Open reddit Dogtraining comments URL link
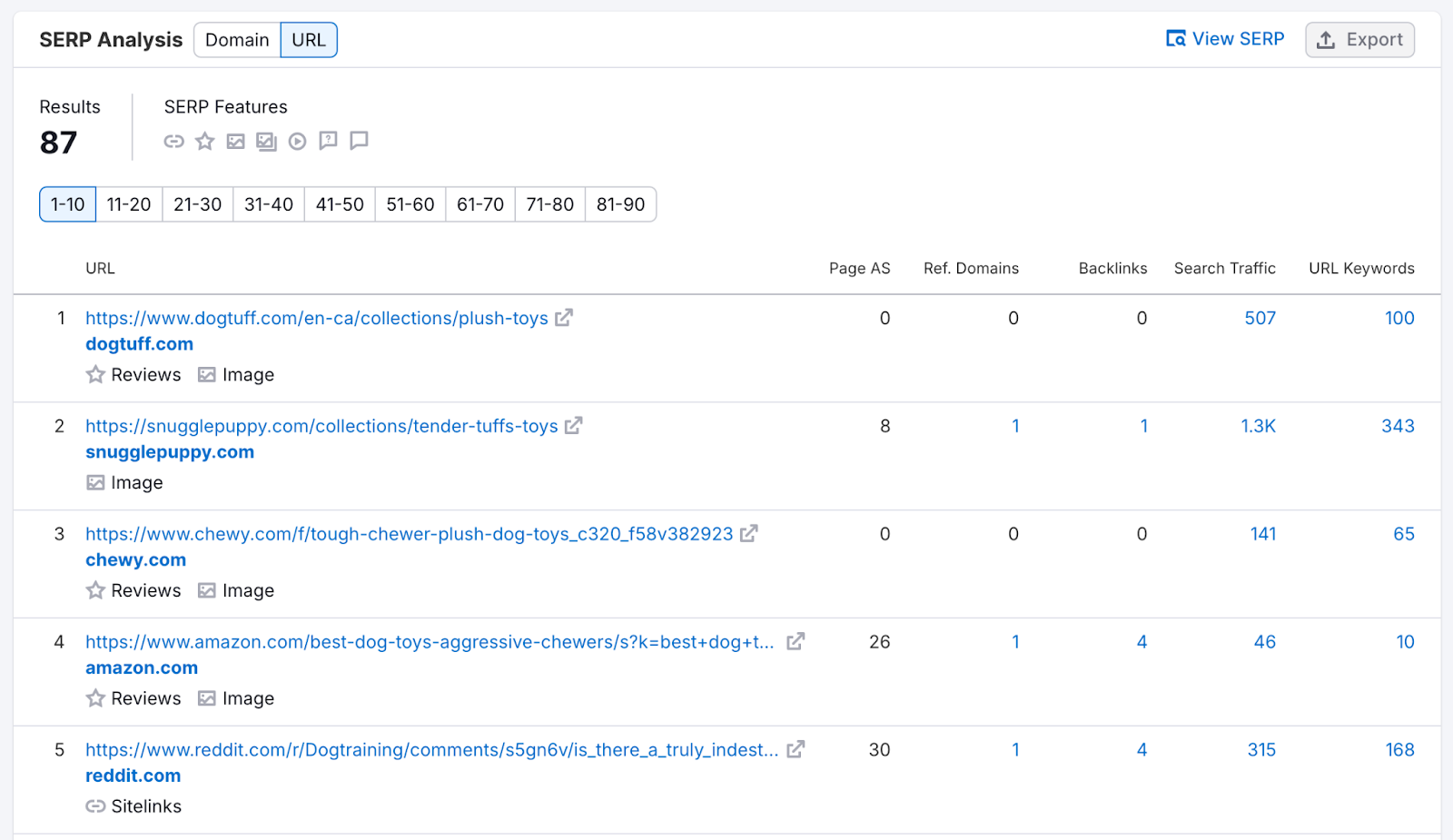Screen dimensions: 1453x840 (x=432, y=750)
